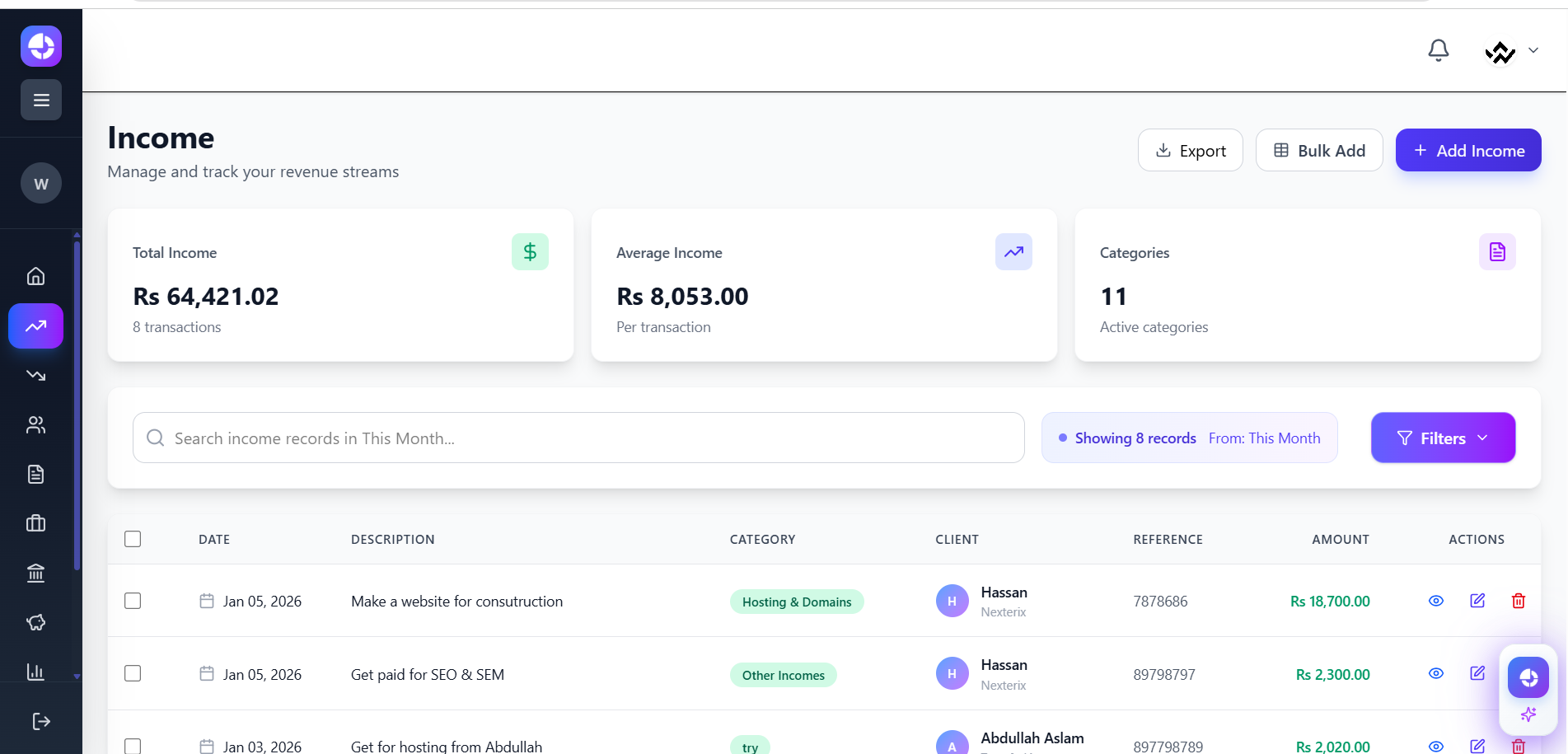This screenshot has width=1568, height=754.
Task: Collapse the sidebar with the hamburger icon
Action: [x=40, y=100]
